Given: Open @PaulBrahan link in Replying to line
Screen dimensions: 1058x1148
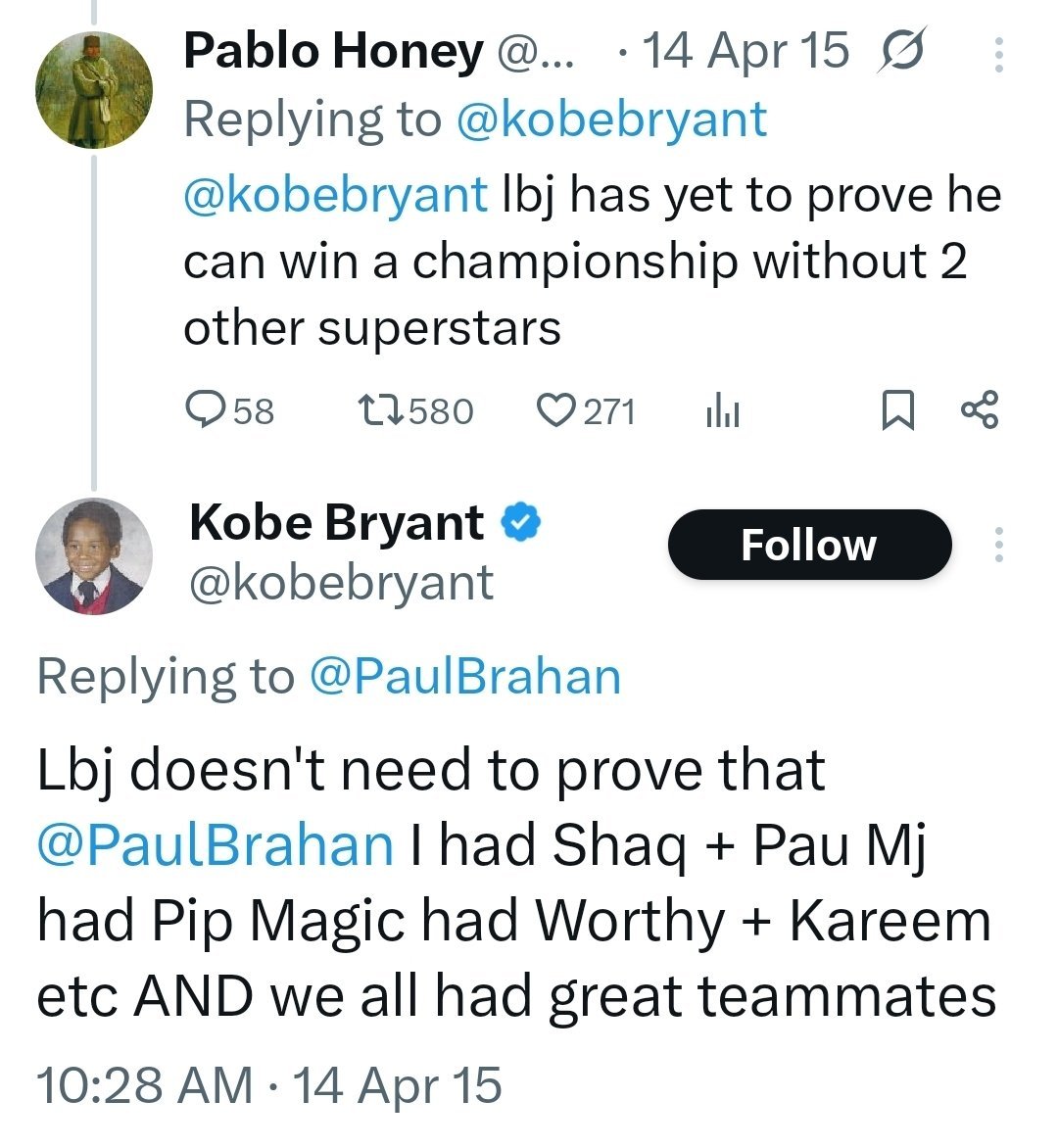Looking at the screenshot, I should click(x=465, y=676).
